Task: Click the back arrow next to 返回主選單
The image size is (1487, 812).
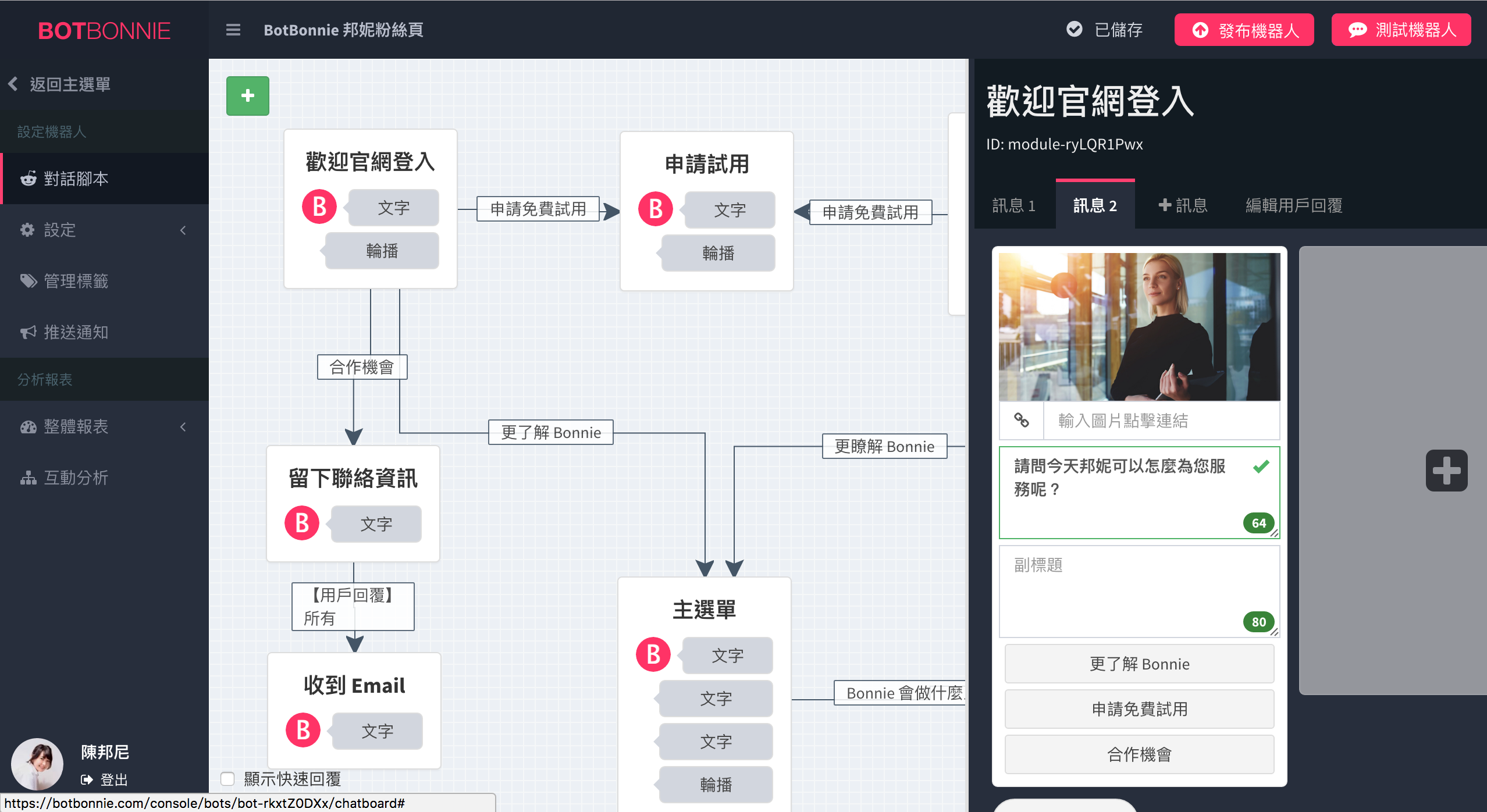Action: (x=13, y=84)
